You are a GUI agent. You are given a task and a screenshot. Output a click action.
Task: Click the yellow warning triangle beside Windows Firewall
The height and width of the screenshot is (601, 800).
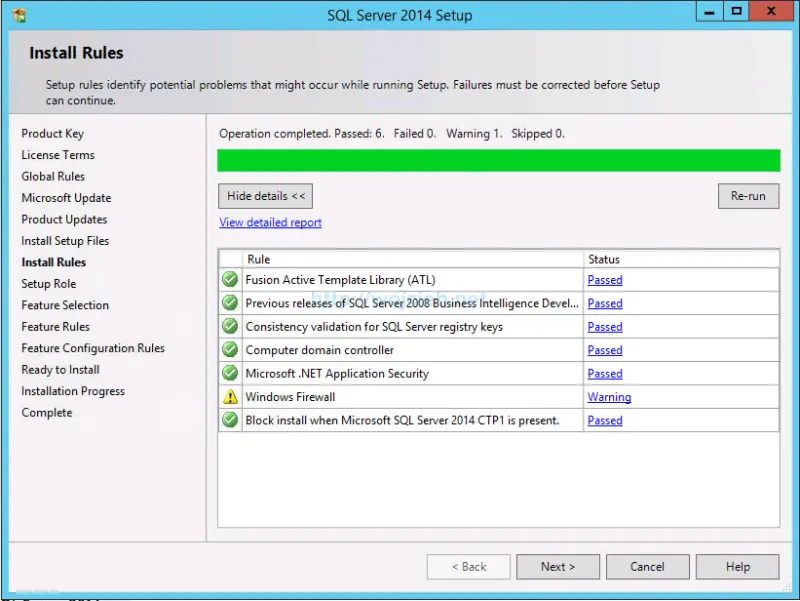pyautogui.click(x=230, y=397)
